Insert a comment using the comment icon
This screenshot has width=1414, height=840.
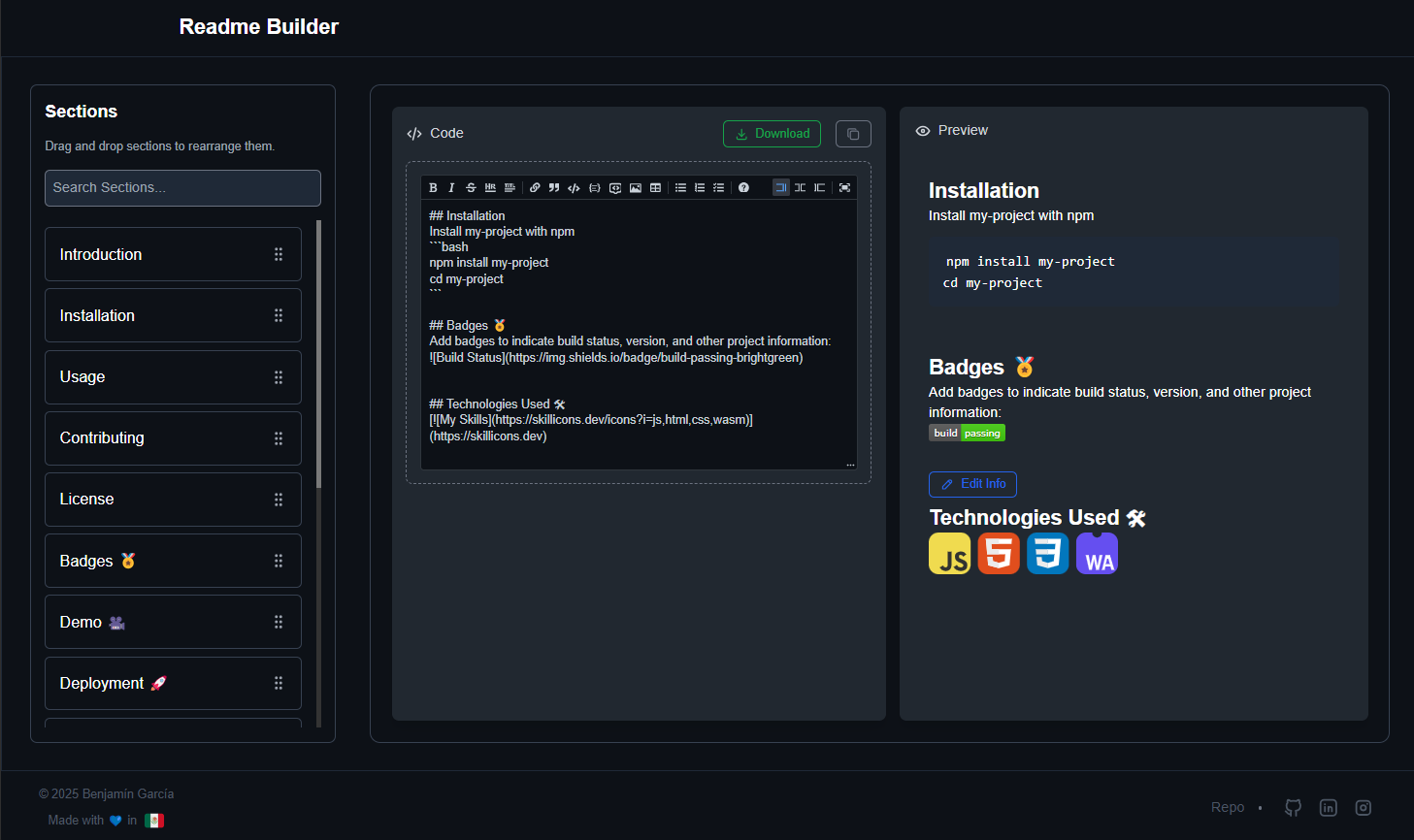(615, 188)
